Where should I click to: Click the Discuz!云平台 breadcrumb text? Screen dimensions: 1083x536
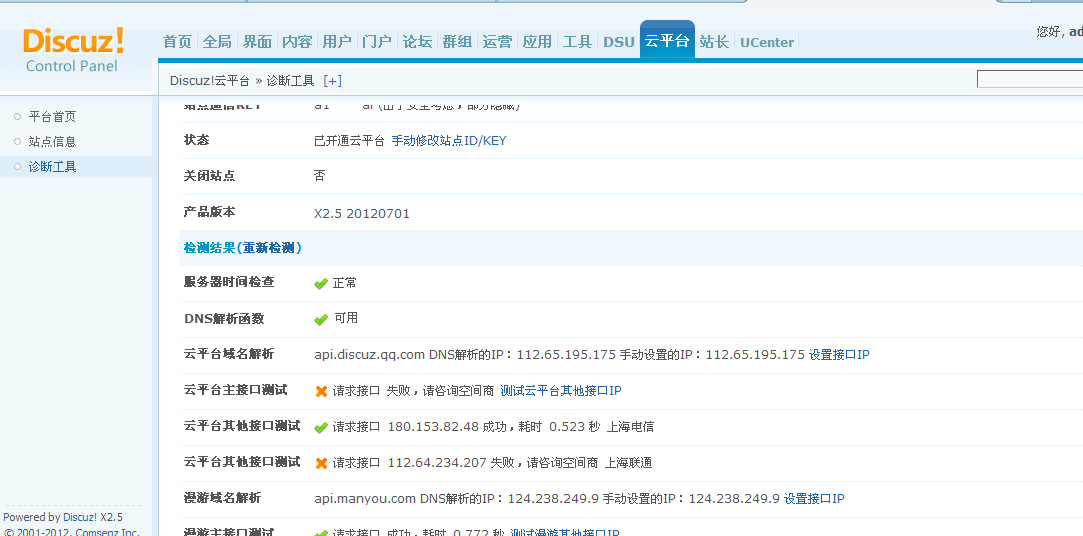(210, 81)
